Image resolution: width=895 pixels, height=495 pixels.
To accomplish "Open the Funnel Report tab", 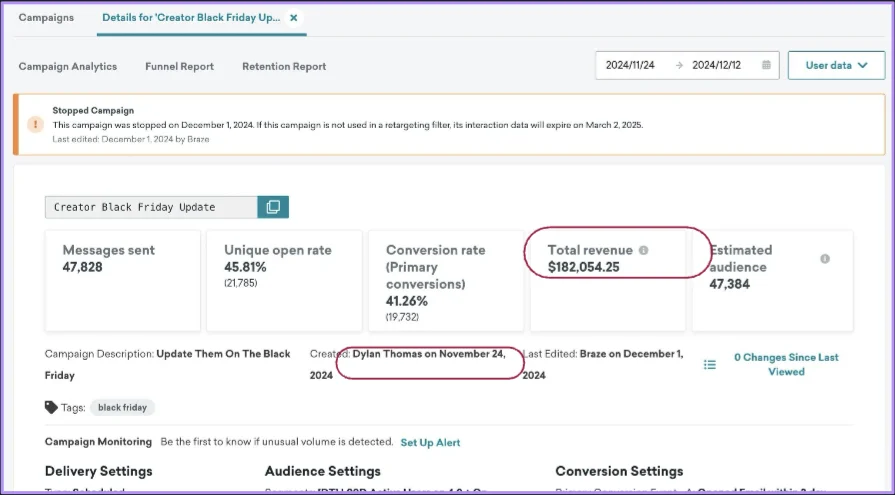I will [179, 66].
